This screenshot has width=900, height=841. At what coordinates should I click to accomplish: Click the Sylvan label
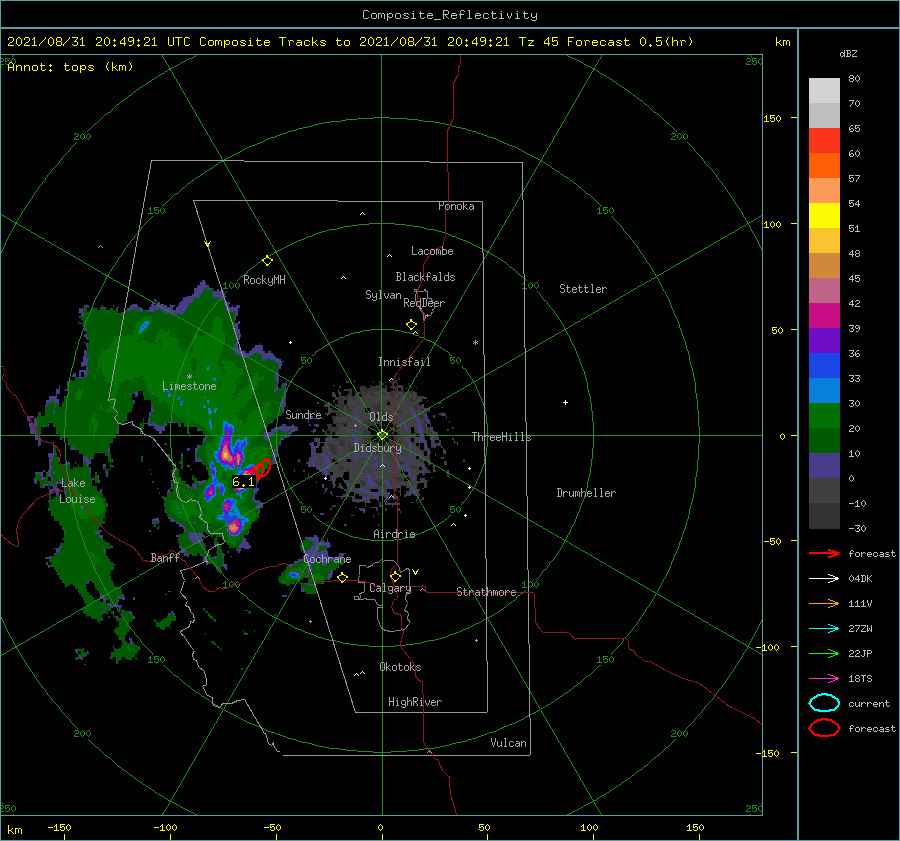tap(383, 295)
